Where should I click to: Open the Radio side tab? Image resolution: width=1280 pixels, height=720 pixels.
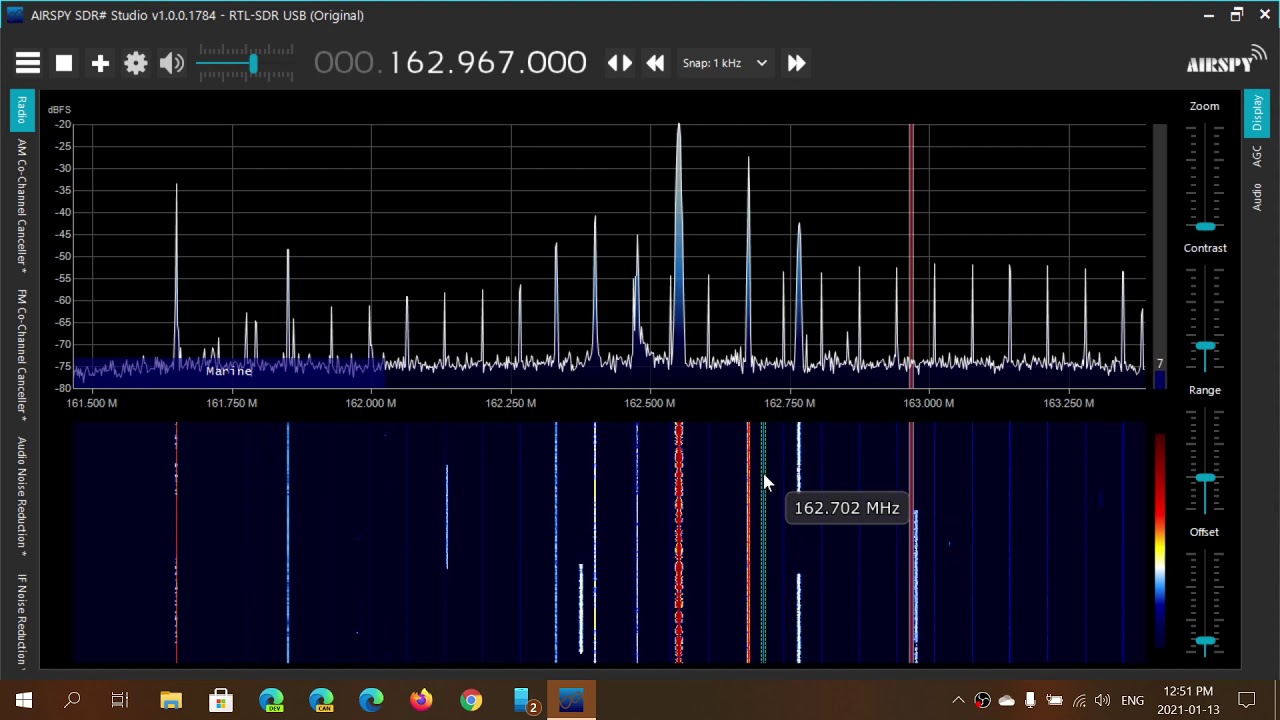pos(22,110)
